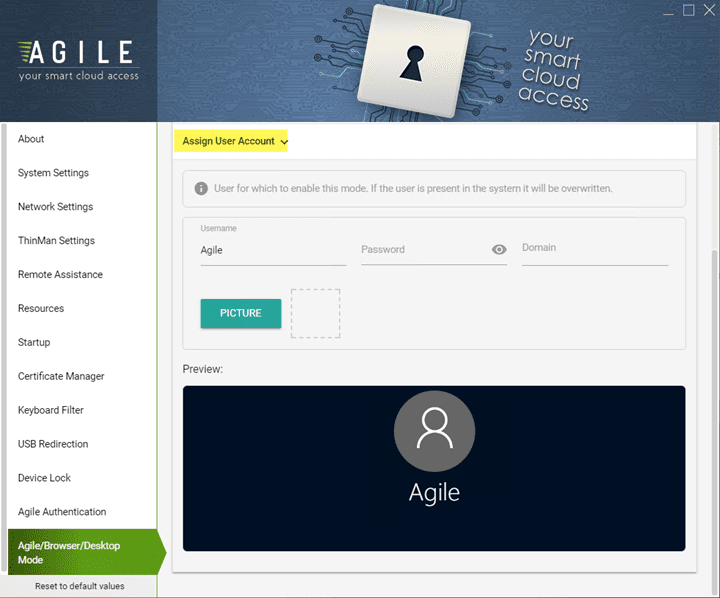Click the PICTURE button
720x598 pixels.
coord(241,313)
